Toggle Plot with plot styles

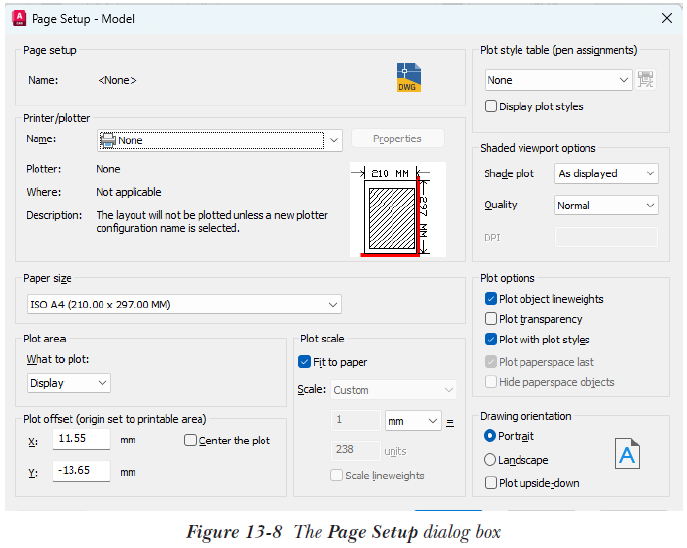(x=491, y=339)
